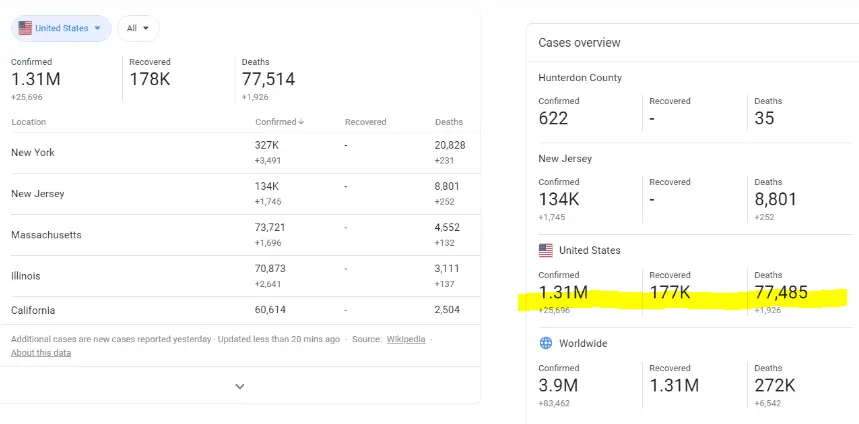Click the Hunterdon County section heading
The width and height of the screenshot is (859, 424).
579,78
